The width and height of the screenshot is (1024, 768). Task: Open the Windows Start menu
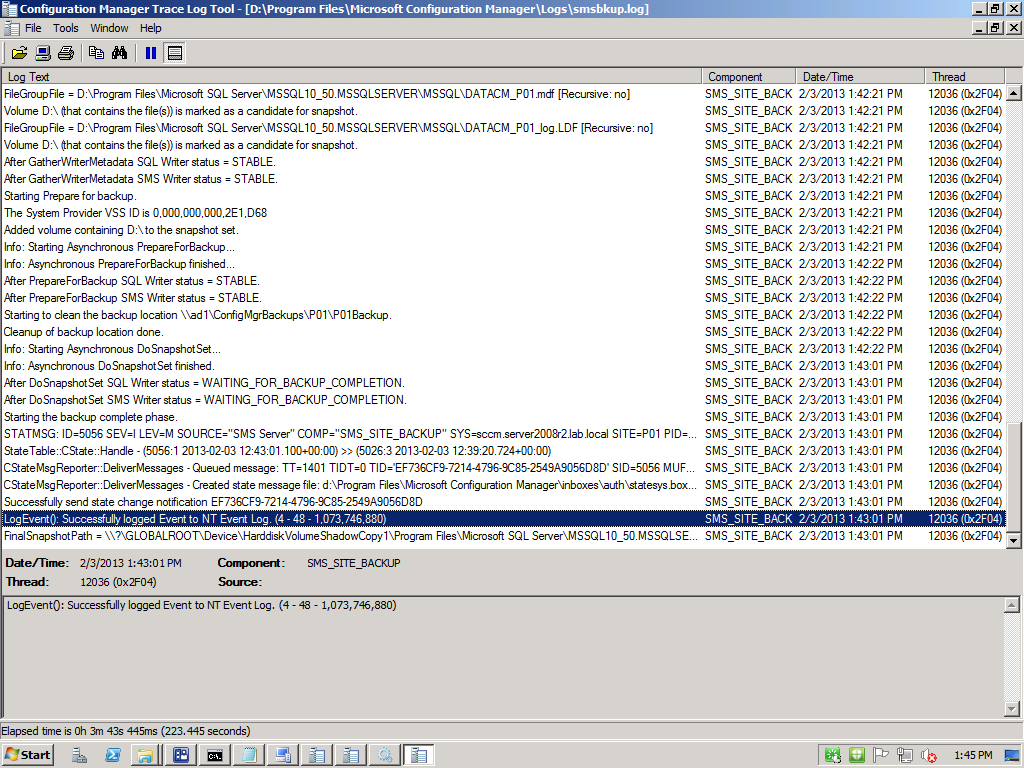(x=27, y=755)
